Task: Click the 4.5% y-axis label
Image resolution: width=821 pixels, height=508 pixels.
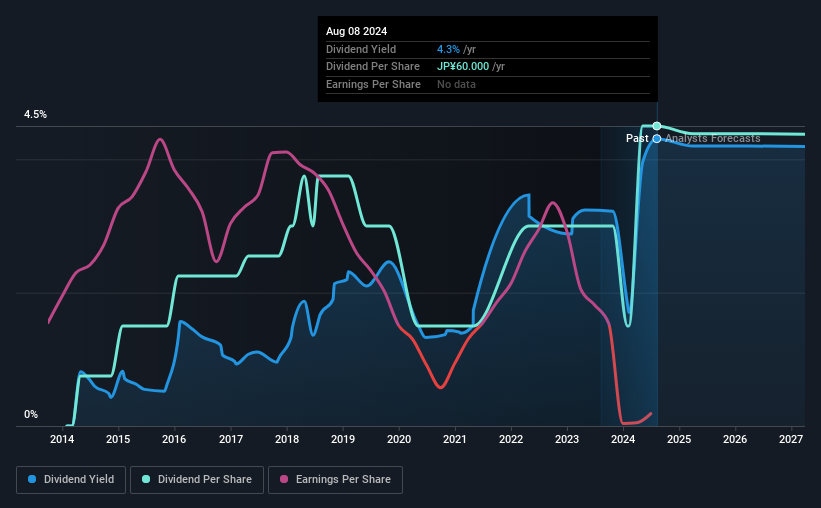Action: [35, 115]
